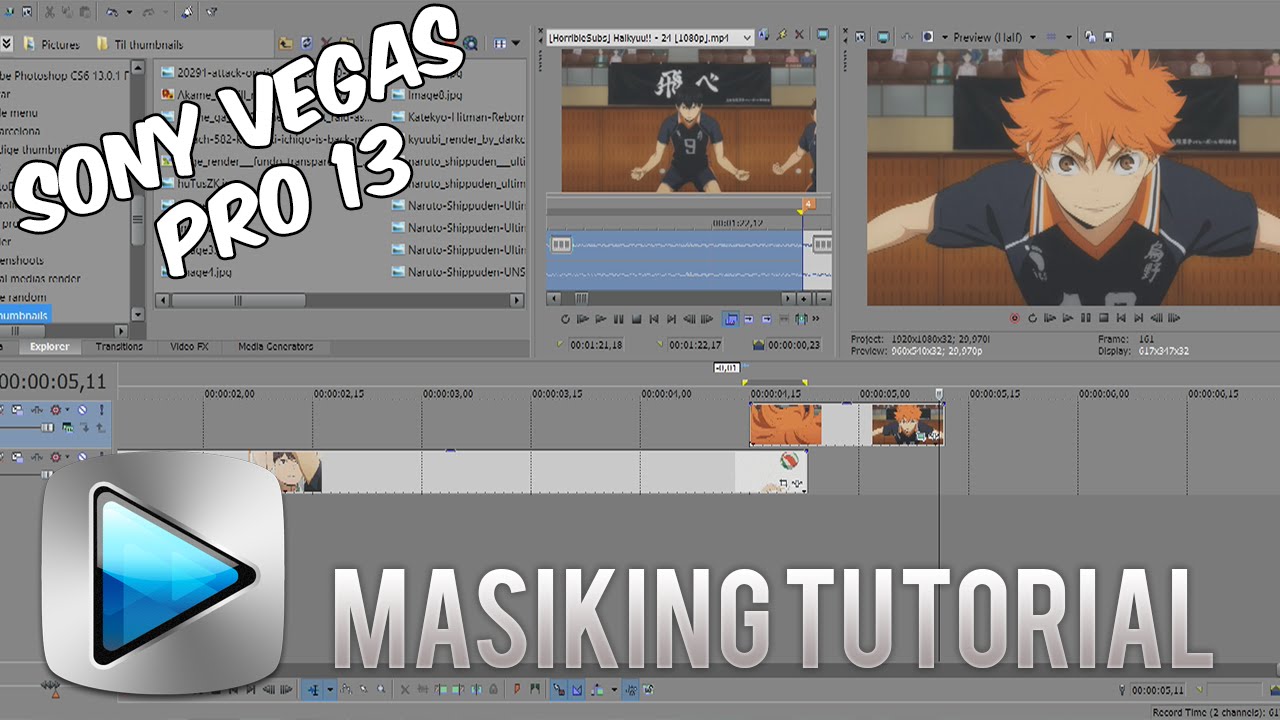Screen dimensions: 1280x720
Task: Click the Split Screen View icon
Action: tap(927, 37)
